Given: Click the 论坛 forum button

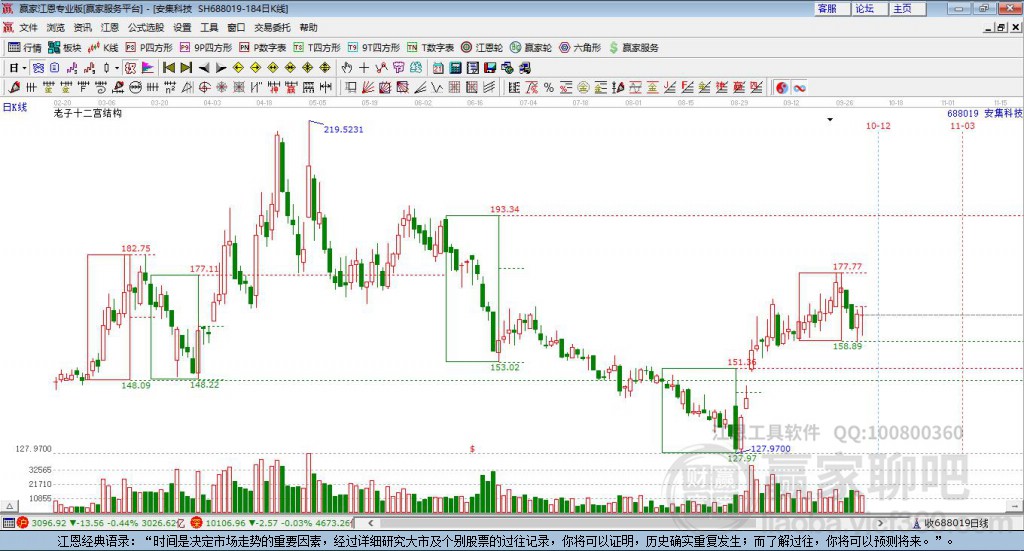Looking at the screenshot, I should 870,8.
